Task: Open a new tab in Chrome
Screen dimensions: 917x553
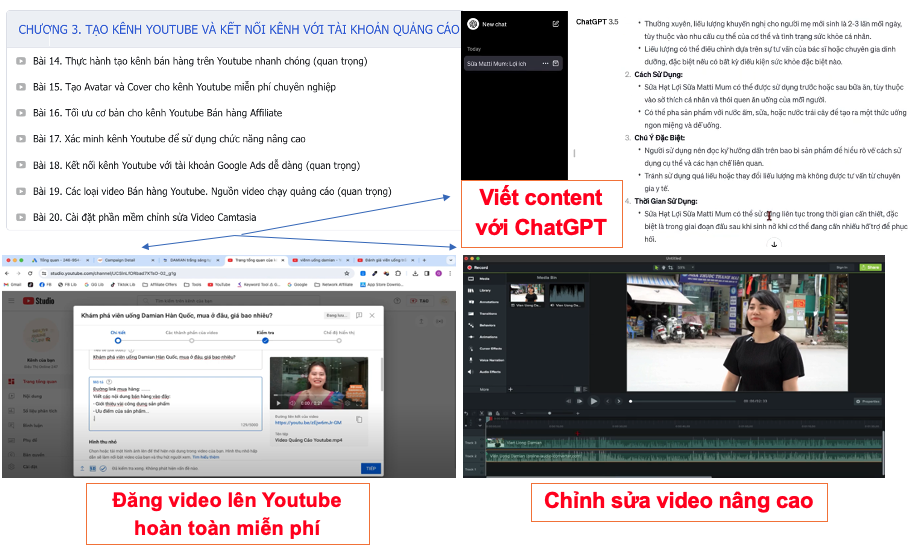Action: (424, 260)
